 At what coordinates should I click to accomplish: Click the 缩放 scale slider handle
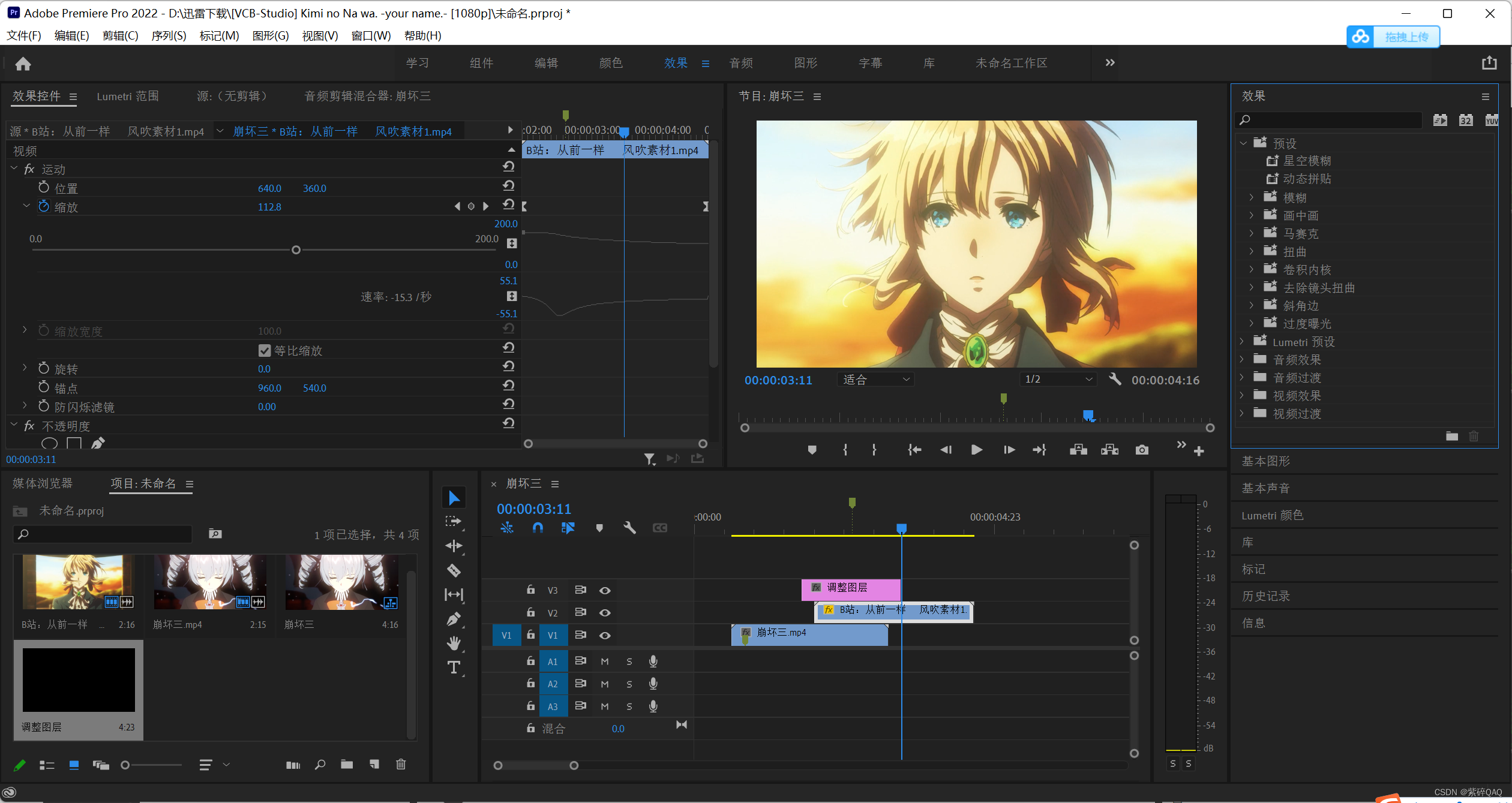point(296,250)
